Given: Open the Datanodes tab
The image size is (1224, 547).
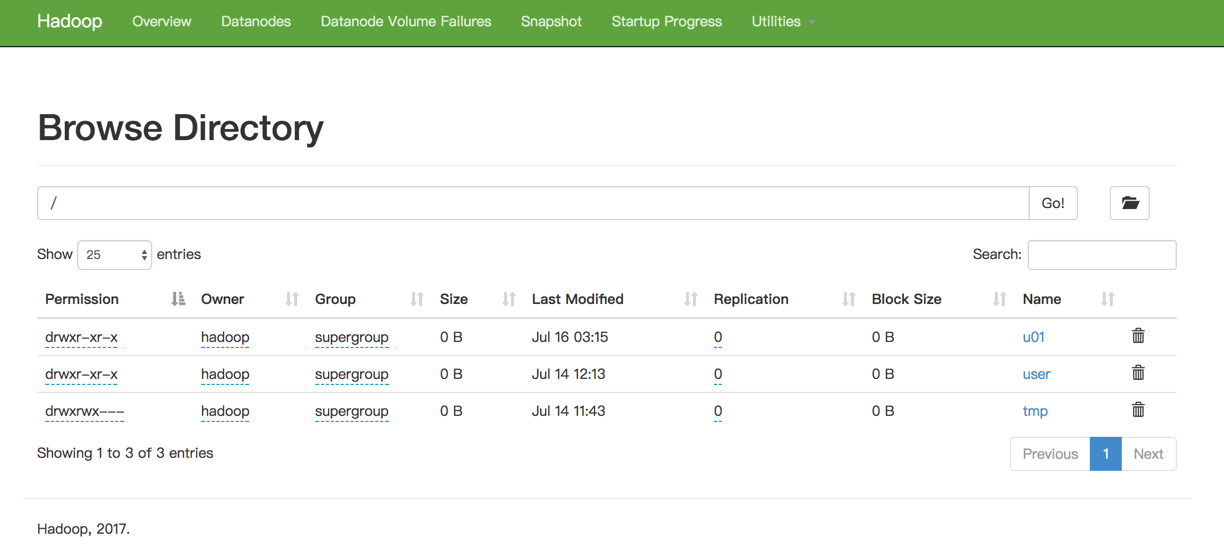Looking at the screenshot, I should (x=256, y=21).
